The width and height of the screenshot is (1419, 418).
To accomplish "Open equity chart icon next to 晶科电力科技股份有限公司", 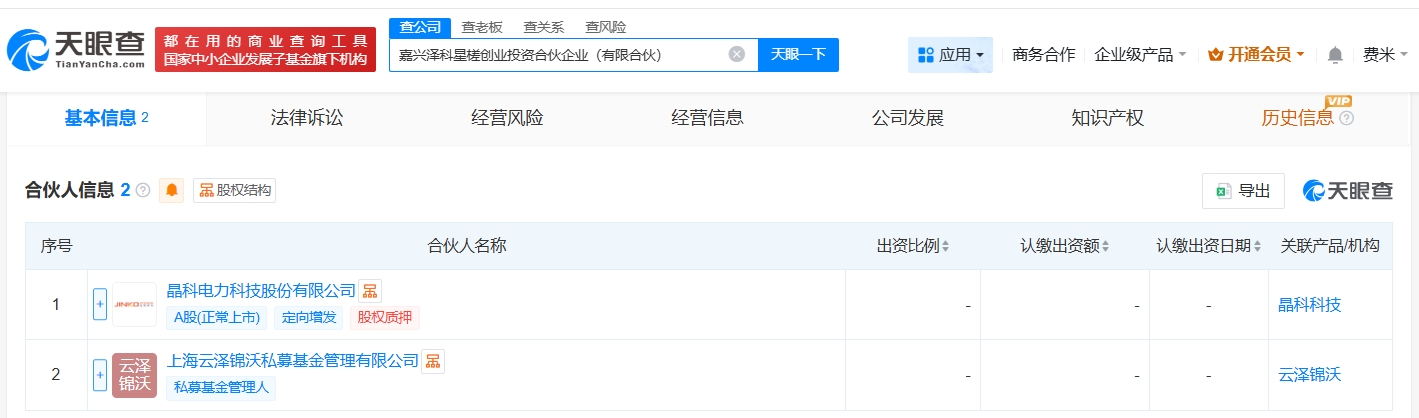I will (x=370, y=291).
